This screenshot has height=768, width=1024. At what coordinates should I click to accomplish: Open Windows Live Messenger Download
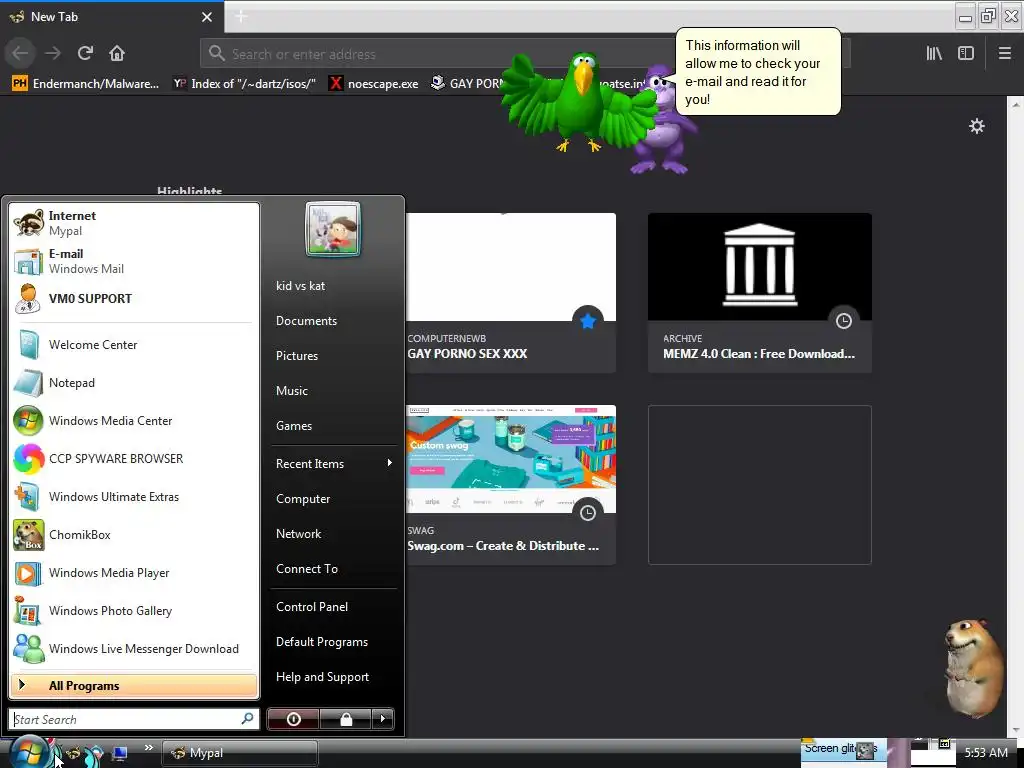click(x=134, y=648)
